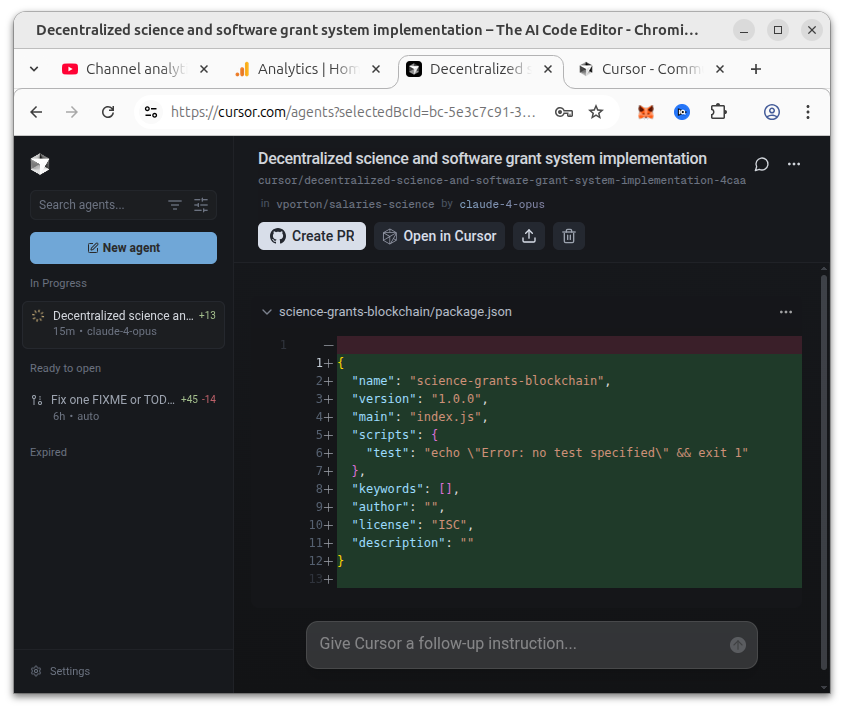Click the send arrow button

point(738,645)
